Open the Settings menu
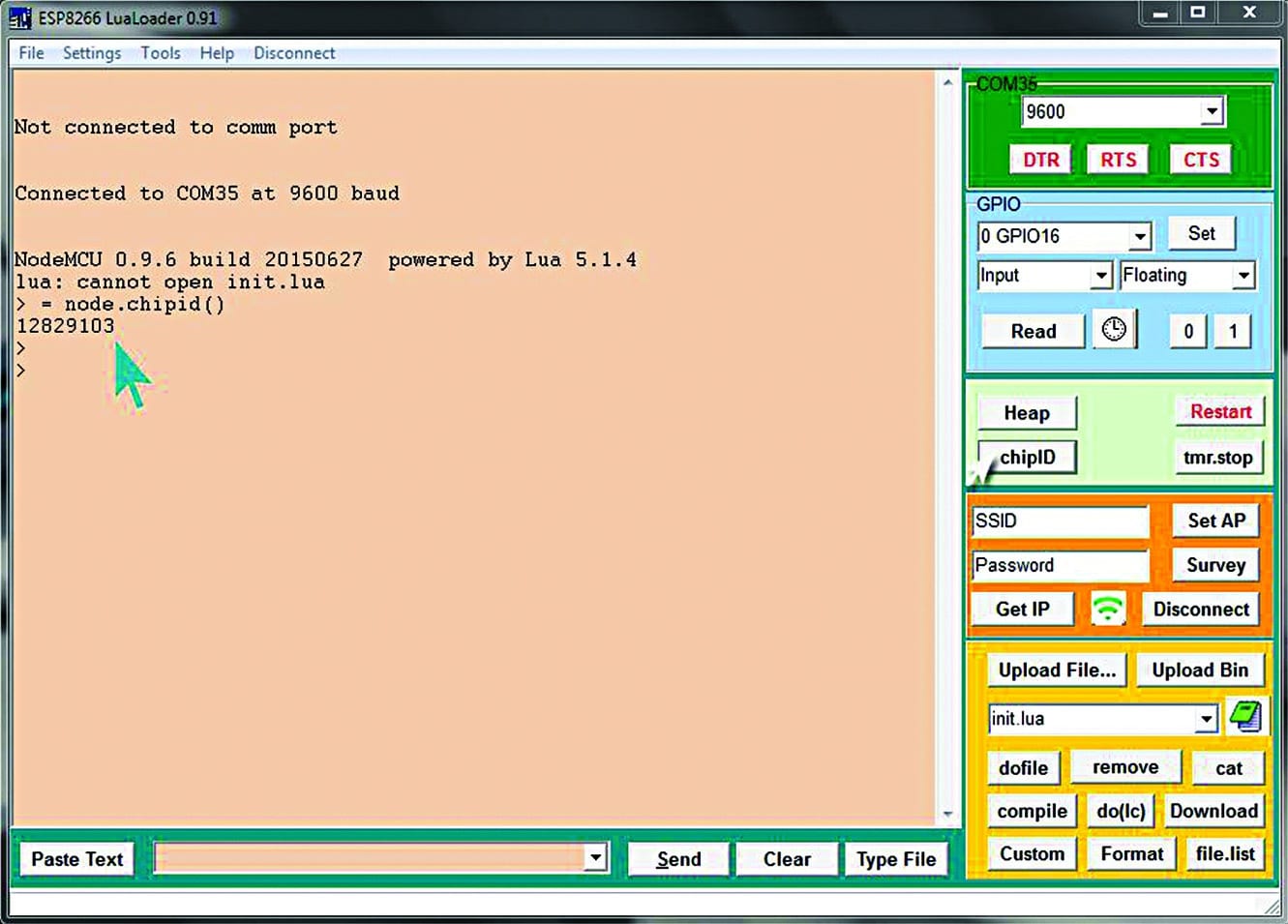This screenshot has height=924, width=1288. [x=91, y=53]
